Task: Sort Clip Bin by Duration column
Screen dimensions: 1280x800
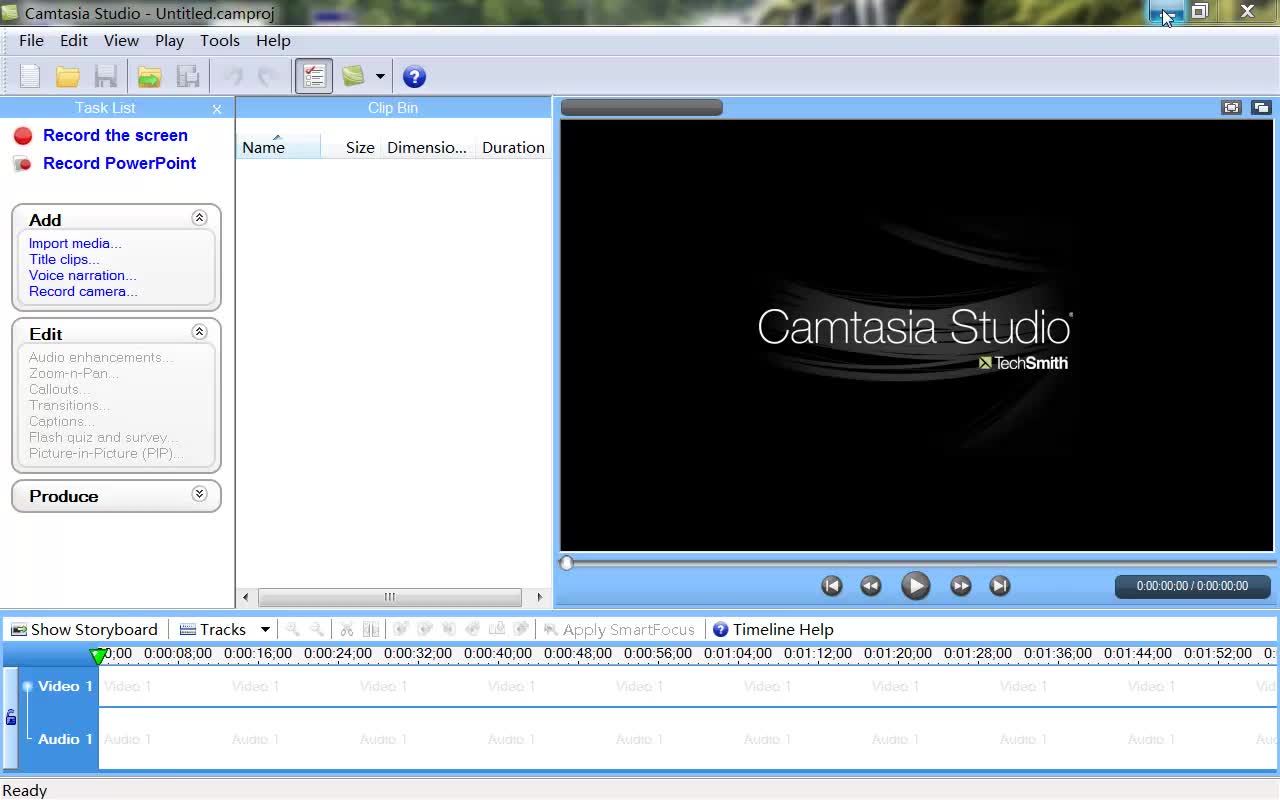Action: [x=513, y=147]
